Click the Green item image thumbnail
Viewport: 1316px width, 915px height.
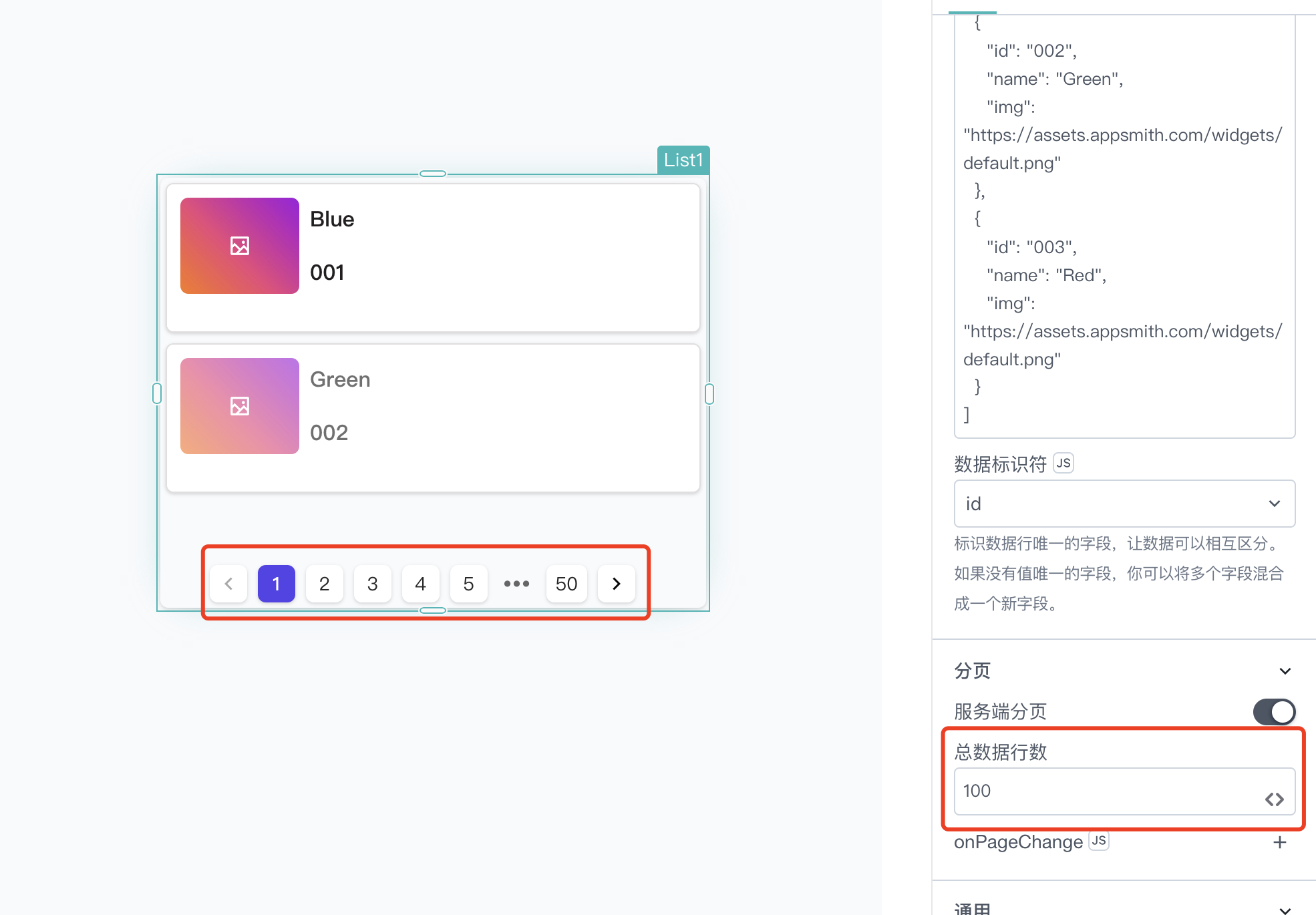tap(240, 406)
